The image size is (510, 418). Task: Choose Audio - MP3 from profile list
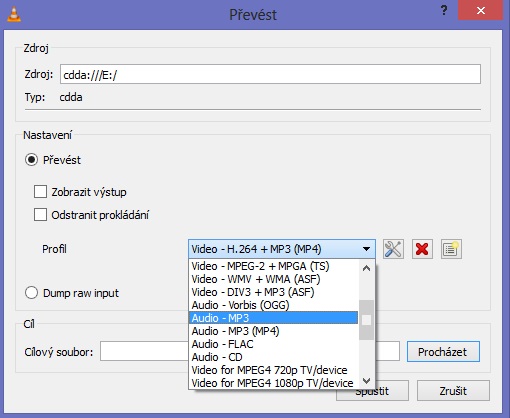pyautogui.click(x=273, y=318)
